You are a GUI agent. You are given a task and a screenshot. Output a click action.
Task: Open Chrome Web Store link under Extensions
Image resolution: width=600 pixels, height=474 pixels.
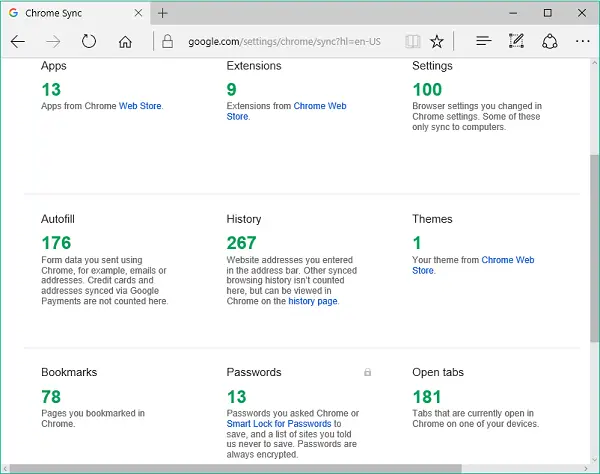320,106
